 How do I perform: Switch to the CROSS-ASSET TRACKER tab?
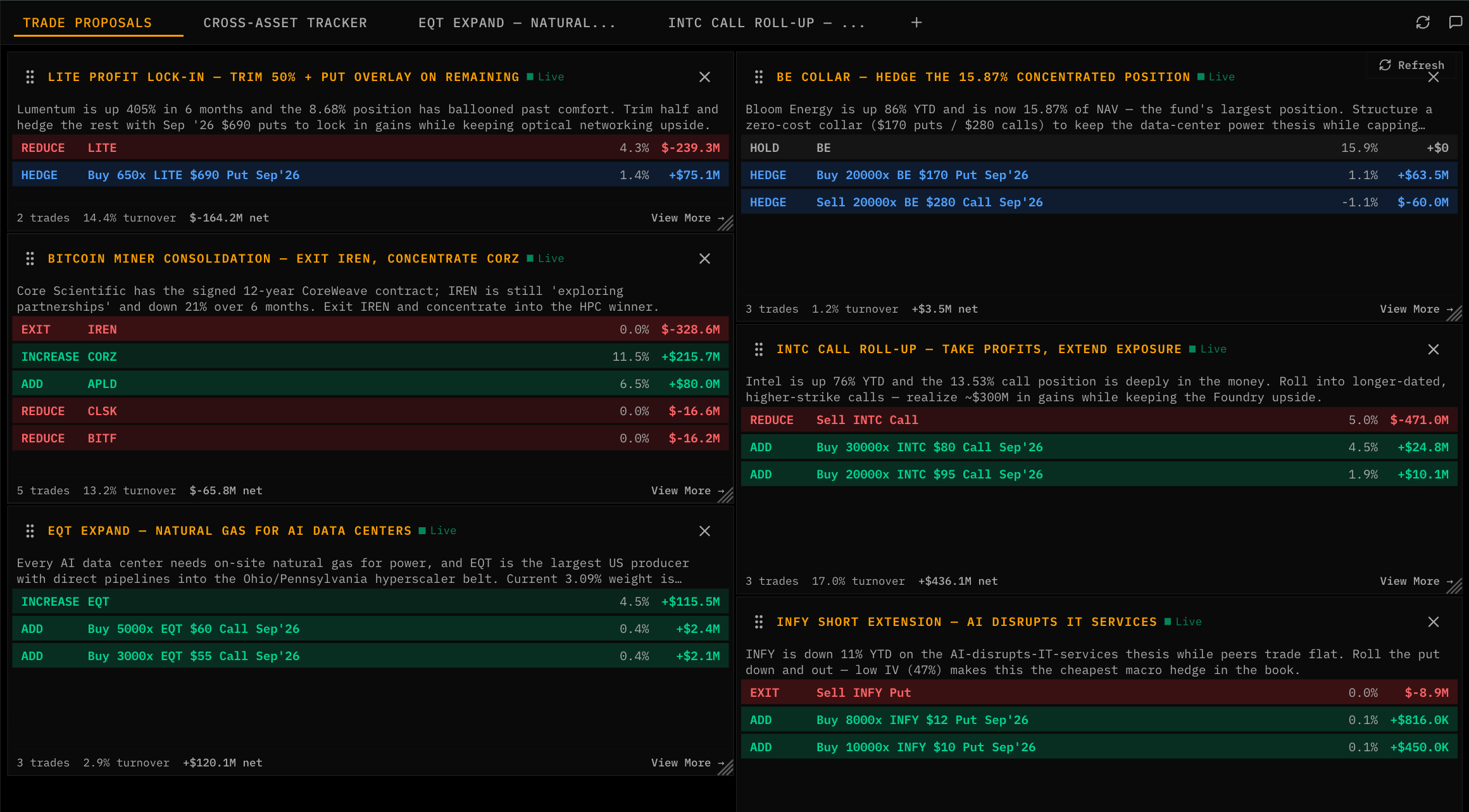pos(285,22)
